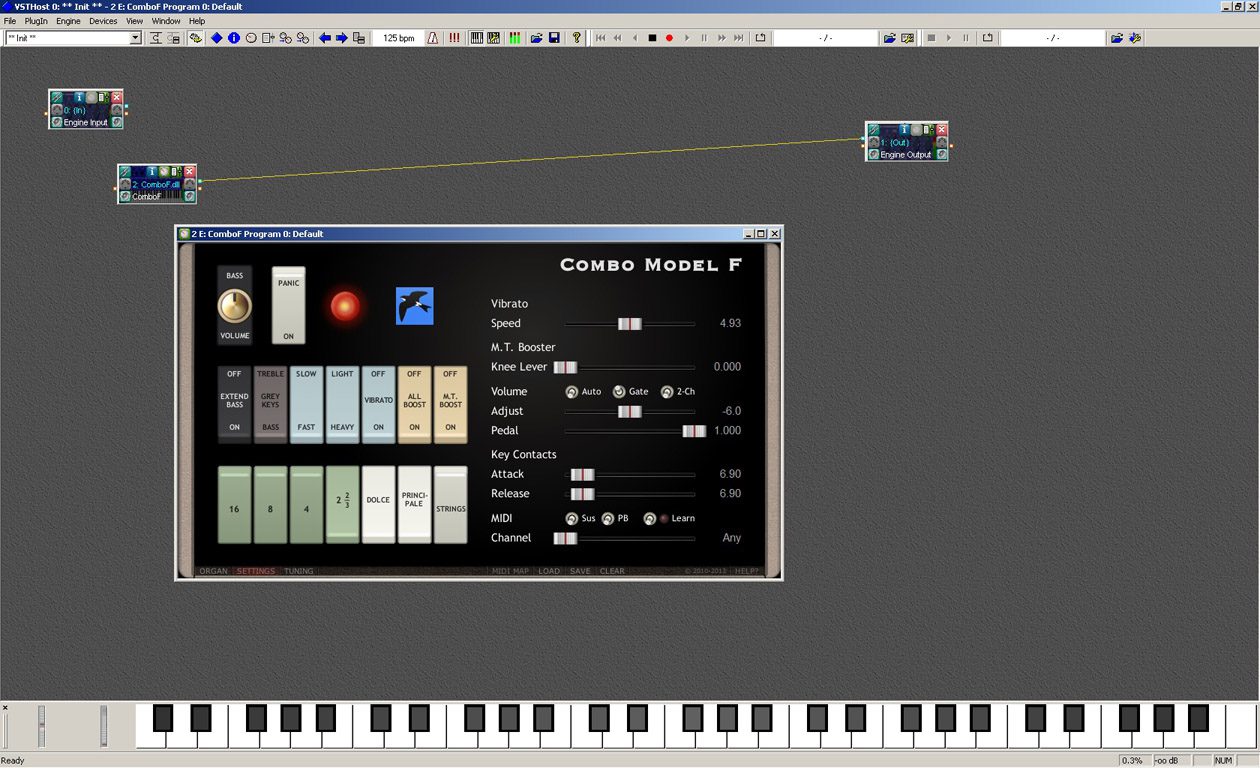Open the View menu
The width and height of the screenshot is (1260, 768).
tap(134, 21)
